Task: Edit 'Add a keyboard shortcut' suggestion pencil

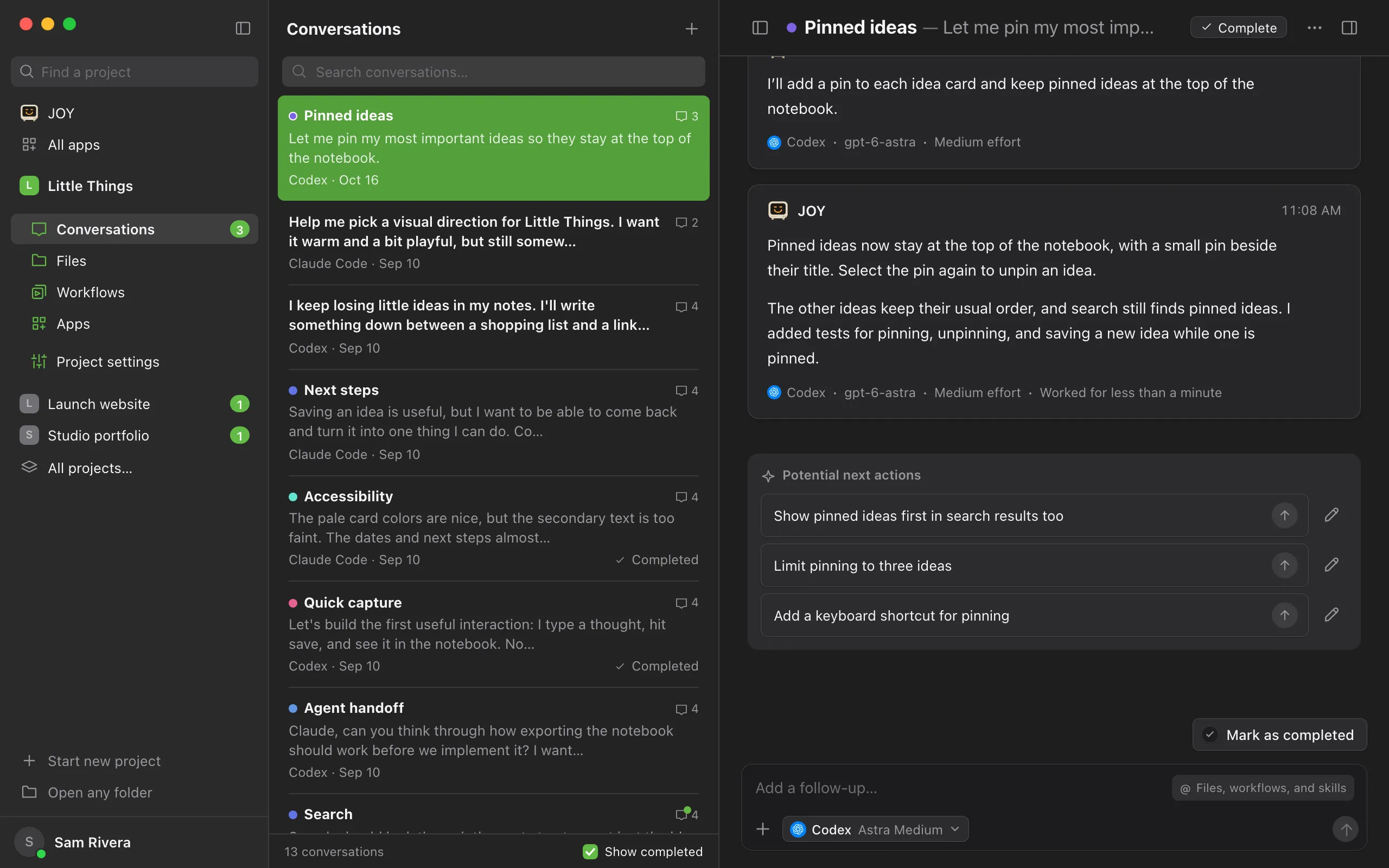Action: pos(1331,615)
